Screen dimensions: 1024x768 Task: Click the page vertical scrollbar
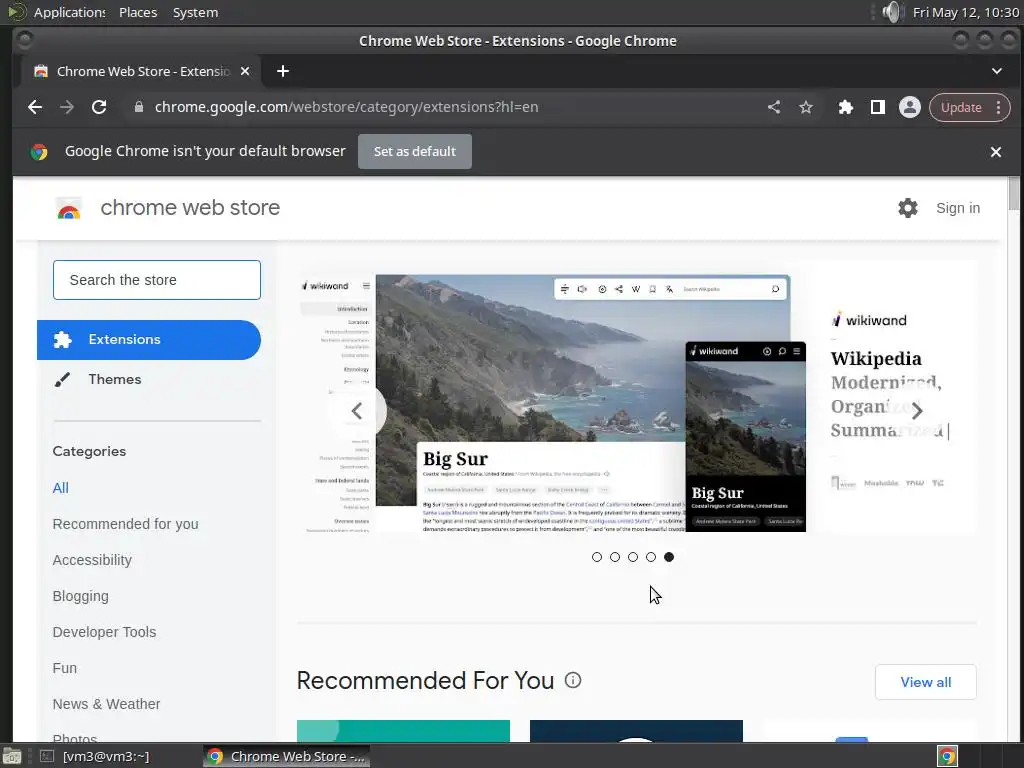click(x=1014, y=193)
